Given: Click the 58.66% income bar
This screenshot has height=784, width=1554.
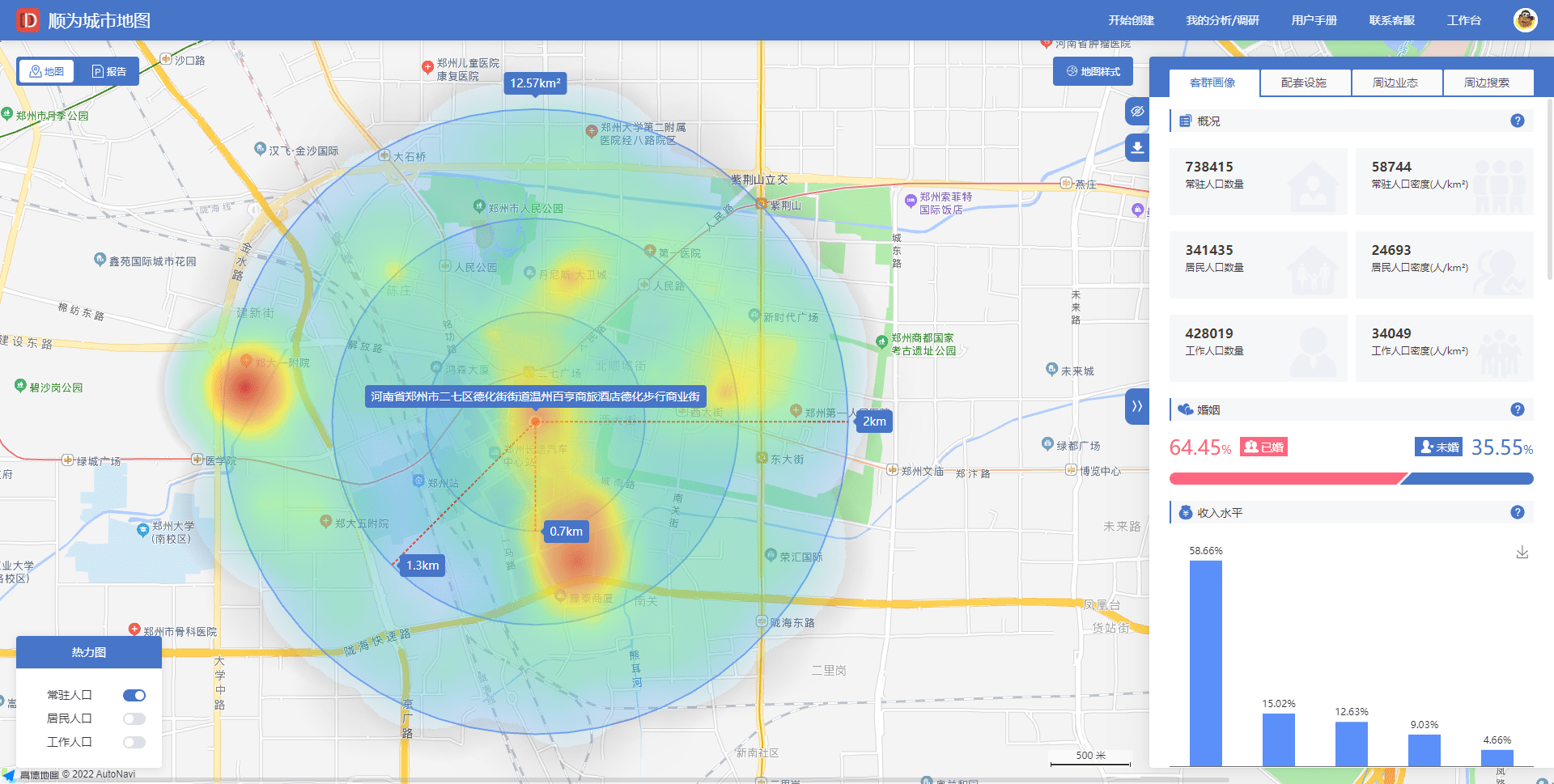Looking at the screenshot, I should [1205, 662].
